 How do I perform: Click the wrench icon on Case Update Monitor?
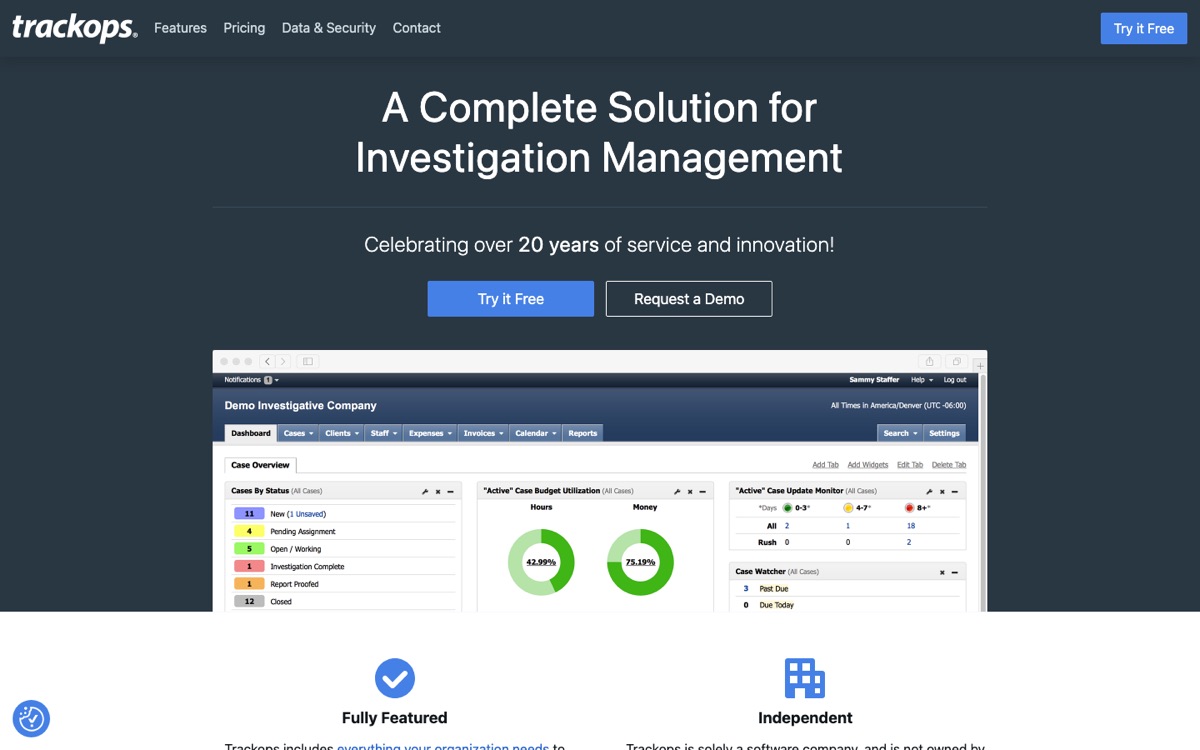tap(929, 491)
